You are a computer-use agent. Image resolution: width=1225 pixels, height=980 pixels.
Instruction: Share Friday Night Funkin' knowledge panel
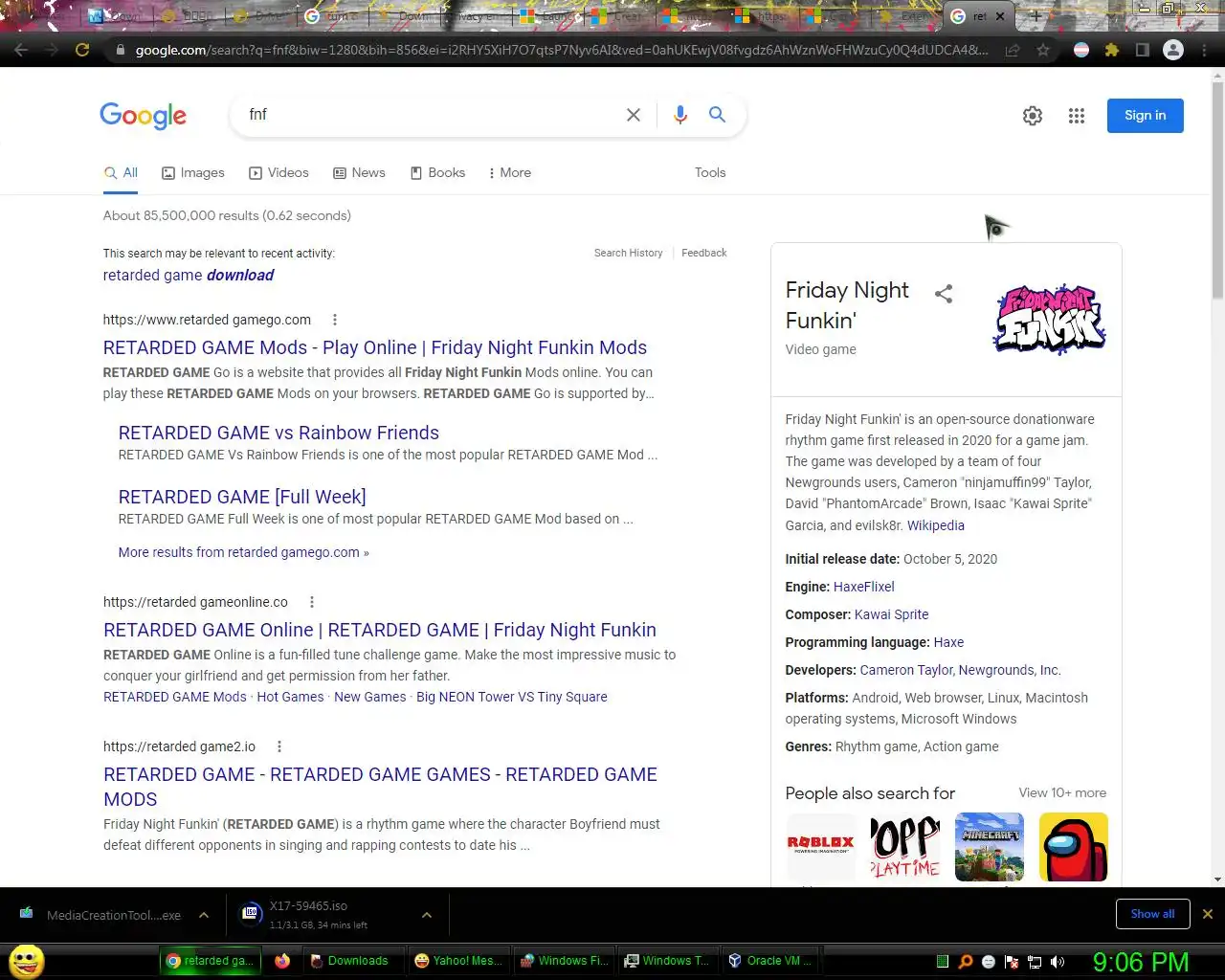point(944,294)
